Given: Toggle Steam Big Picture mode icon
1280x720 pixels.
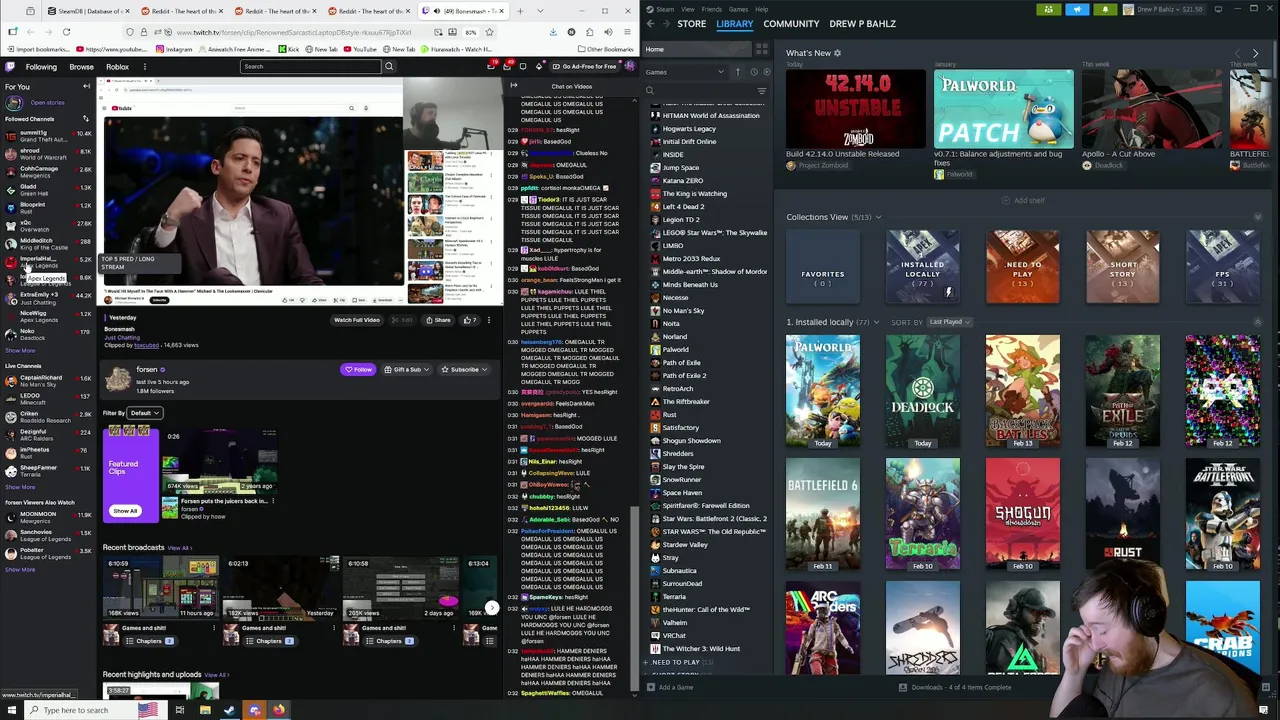Looking at the screenshot, I should (1218, 9).
